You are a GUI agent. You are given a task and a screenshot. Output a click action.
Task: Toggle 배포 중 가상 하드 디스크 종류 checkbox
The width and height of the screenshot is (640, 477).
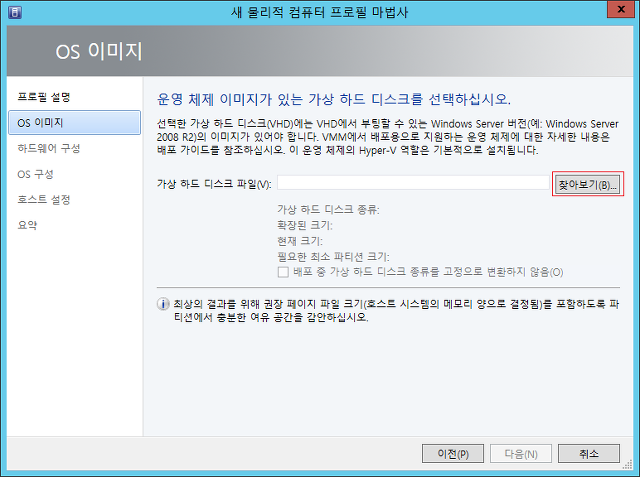[x=283, y=272]
